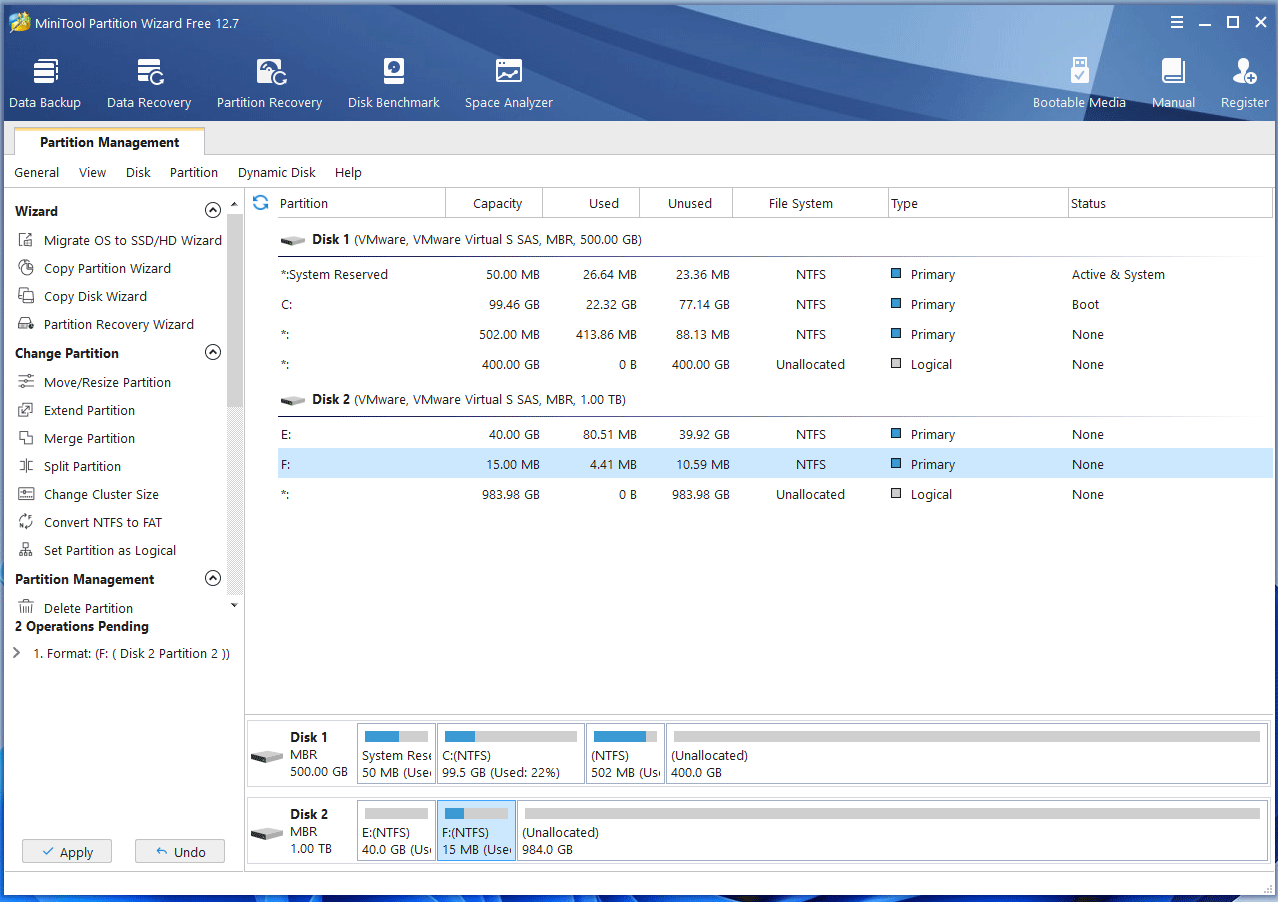Click C:(NTFS) block in Disk 1 map
The image size is (1278, 902).
tap(511, 754)
